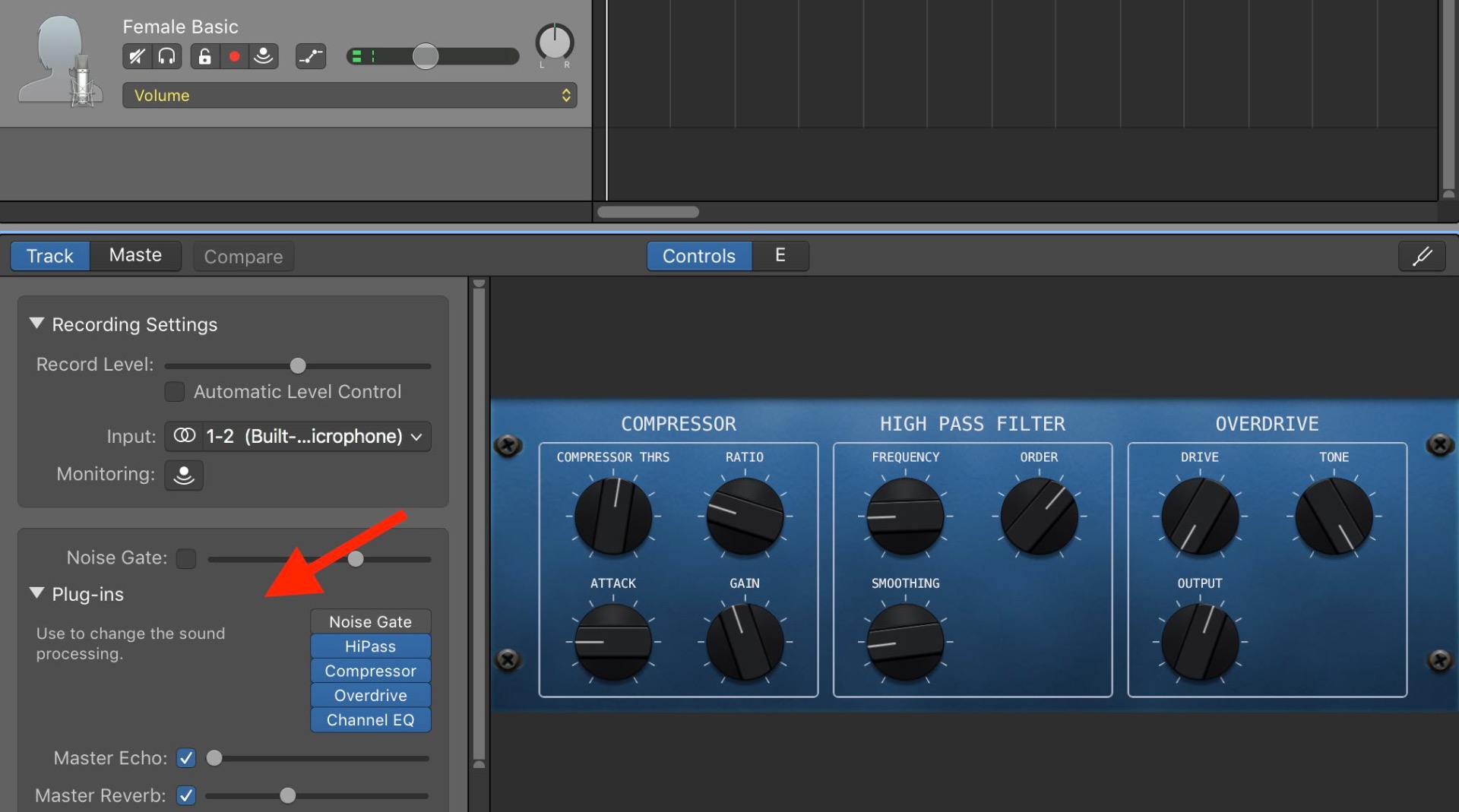Click the COMPRESSOR section heading

coord(679,424)
